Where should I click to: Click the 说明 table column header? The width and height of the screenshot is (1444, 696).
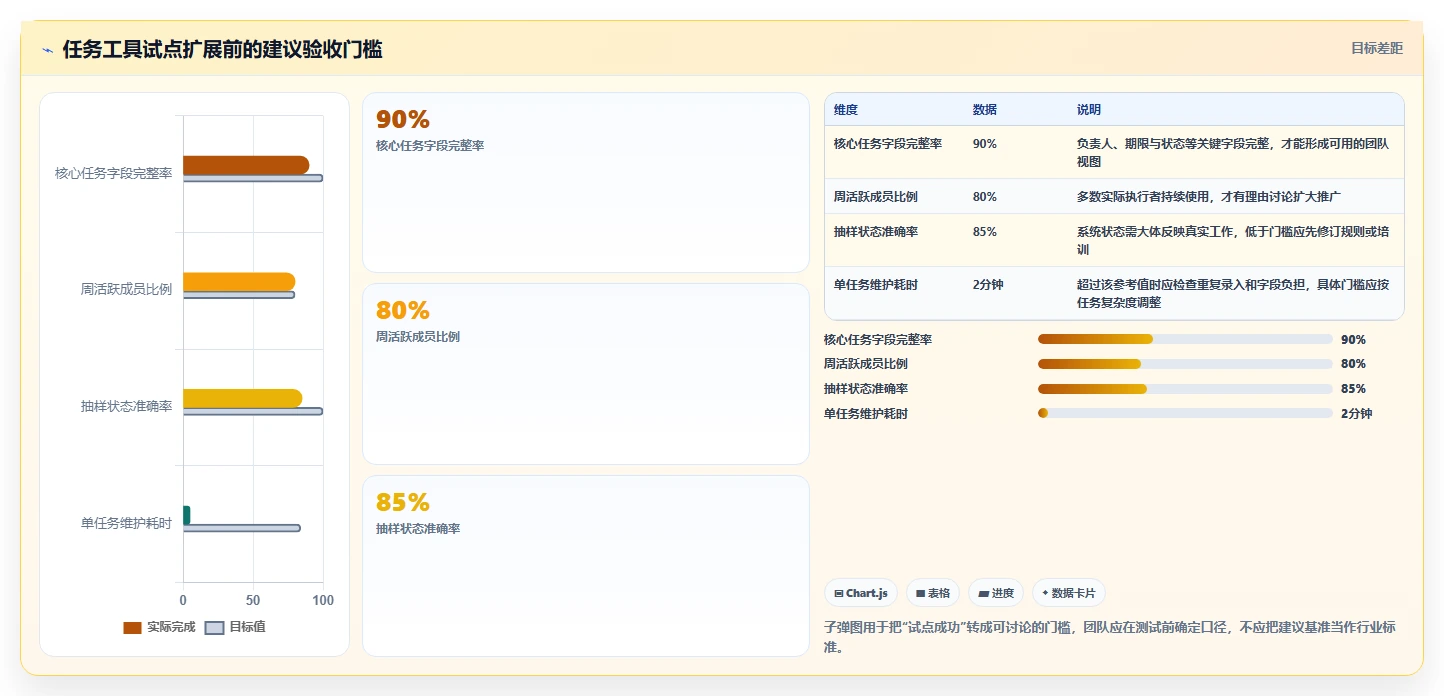(1089, 110)
